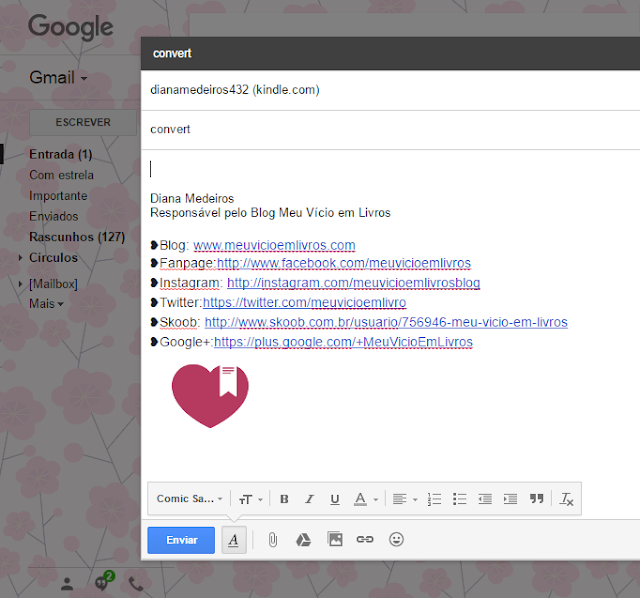Screen dimensions: 640x598
Task: Click the Google logo
Action: (x=71, y=27)
